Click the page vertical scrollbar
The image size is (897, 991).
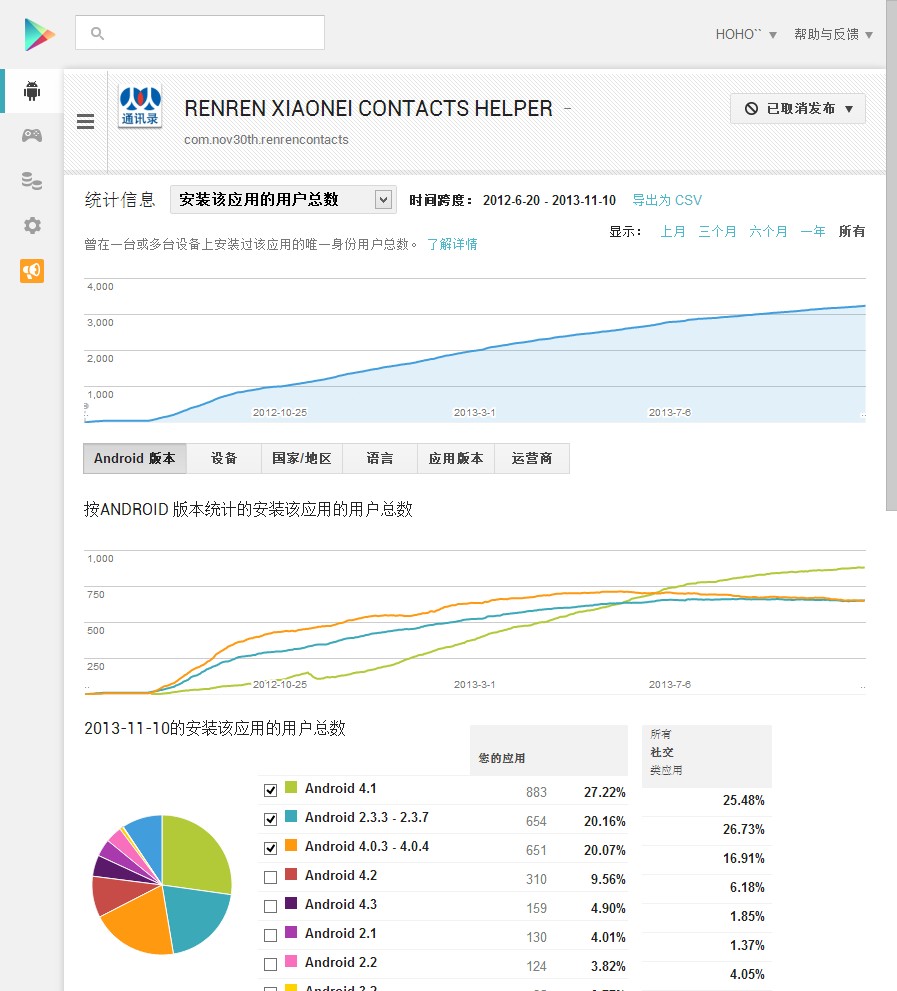(891, 255)
